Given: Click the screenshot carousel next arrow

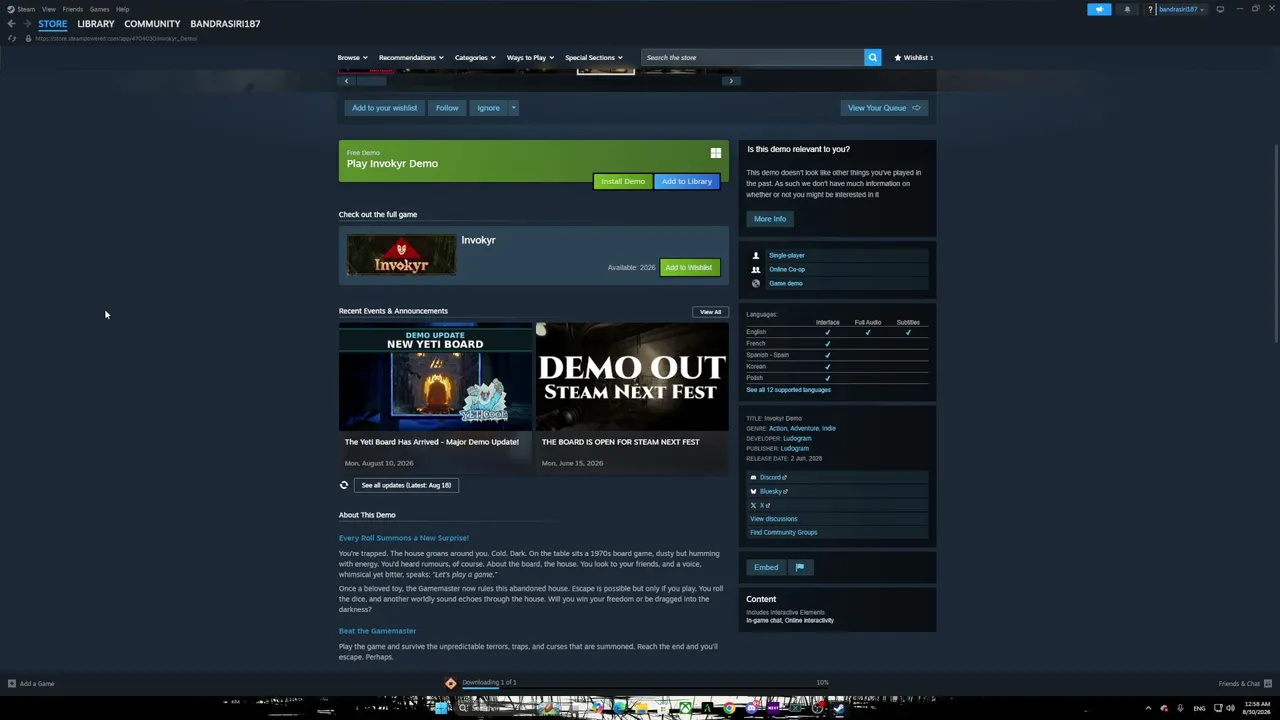Looking at the screenshot, I should click(731, 81).
